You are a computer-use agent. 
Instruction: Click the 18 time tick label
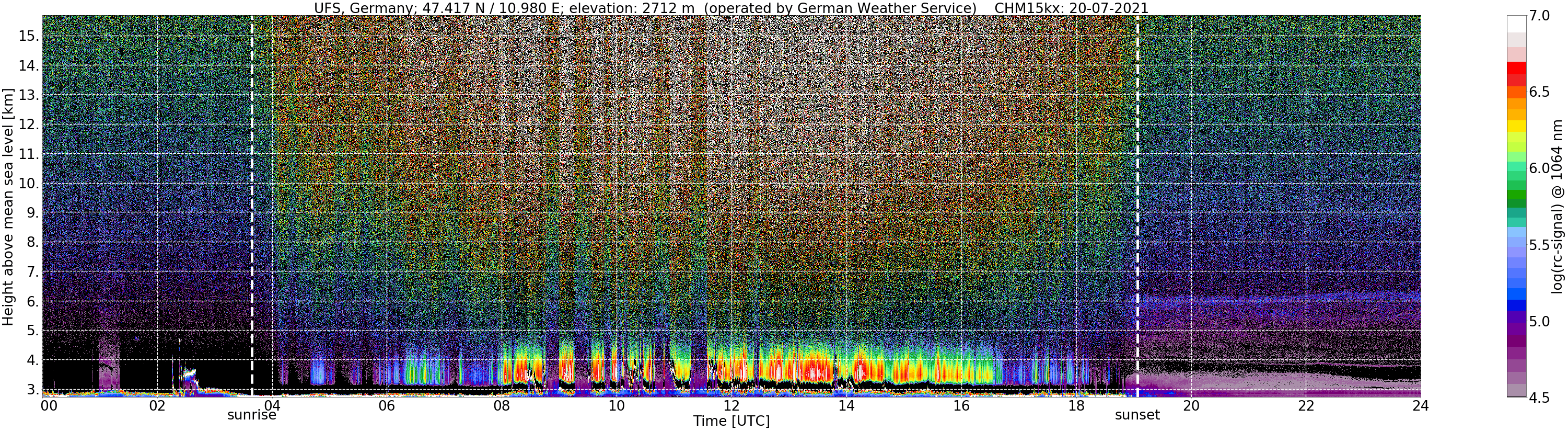point(1076,406)
